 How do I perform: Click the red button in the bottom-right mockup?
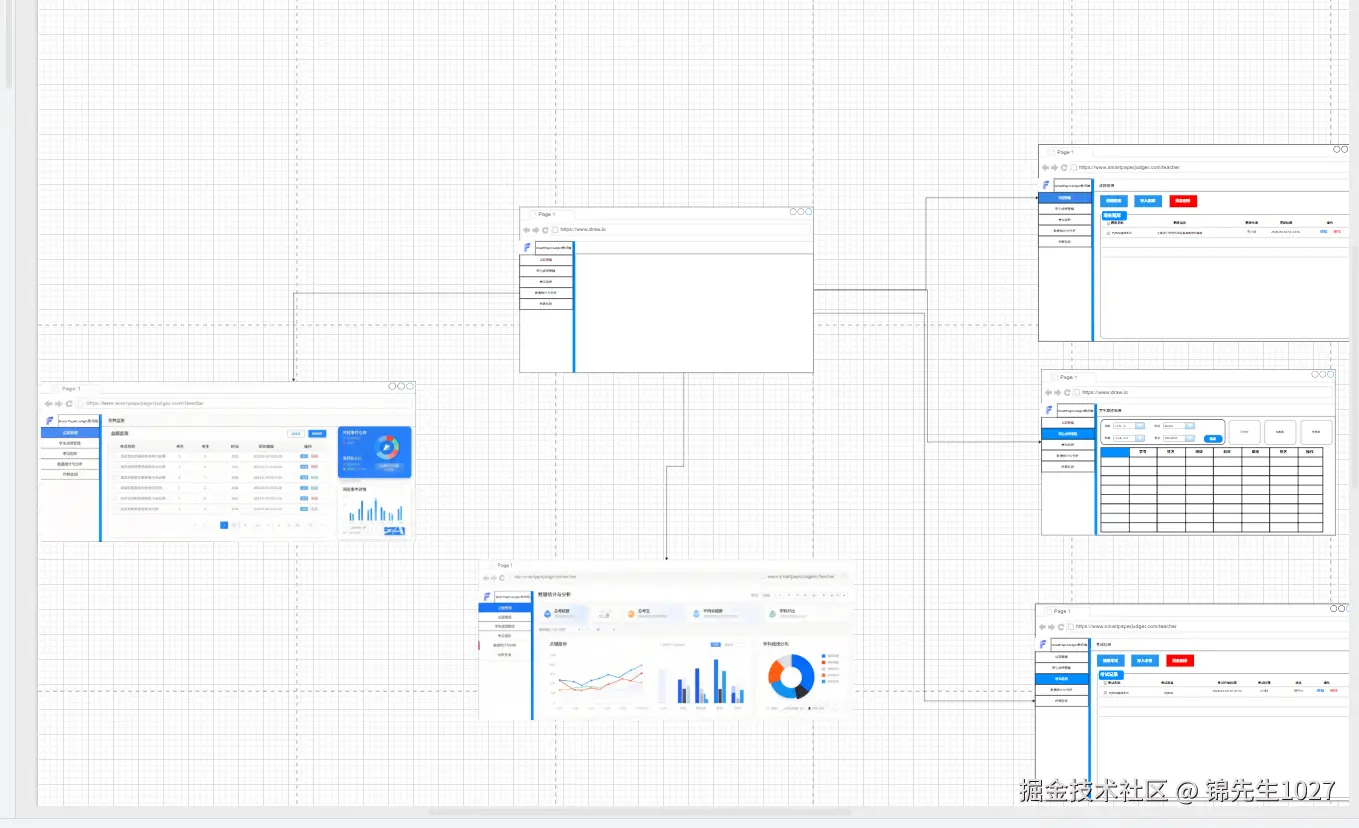click(x=1180, y=661)
